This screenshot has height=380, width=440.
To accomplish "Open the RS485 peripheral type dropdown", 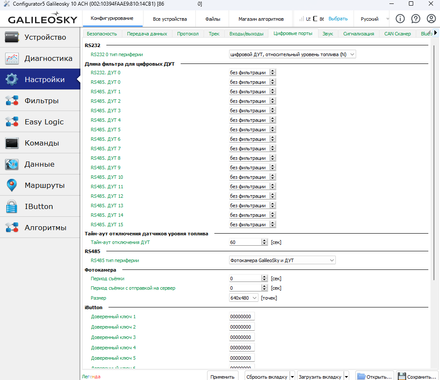I will pos(282,260).
